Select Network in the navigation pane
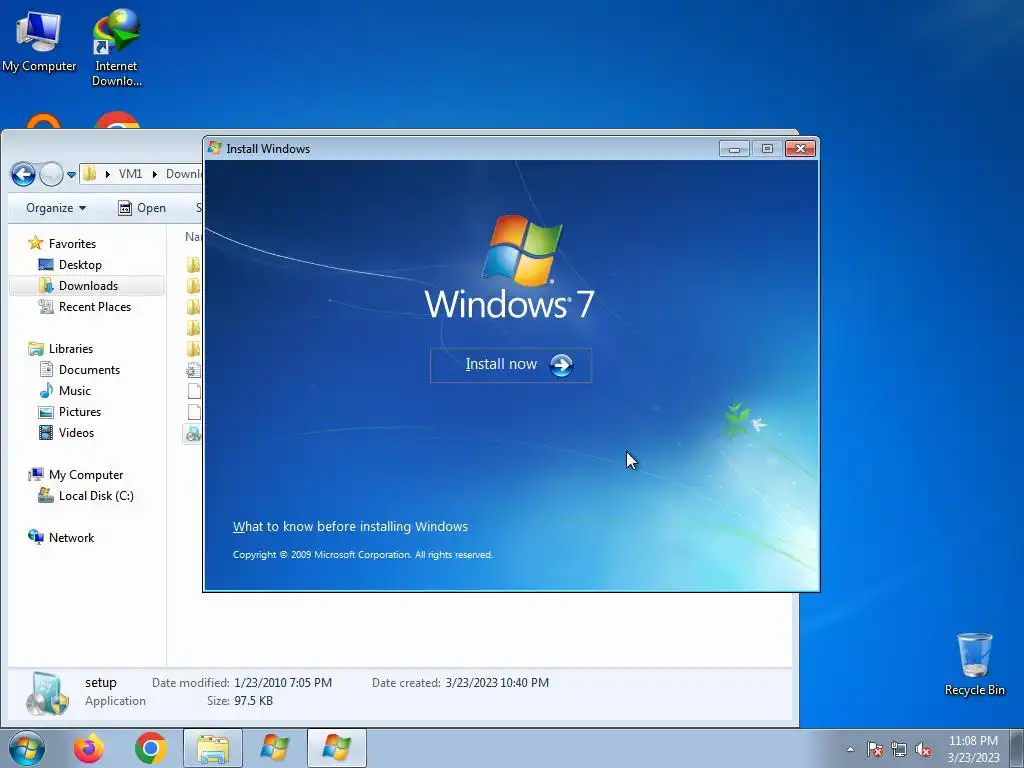This screenshot has width=1024, height=768. click(71, 537)
